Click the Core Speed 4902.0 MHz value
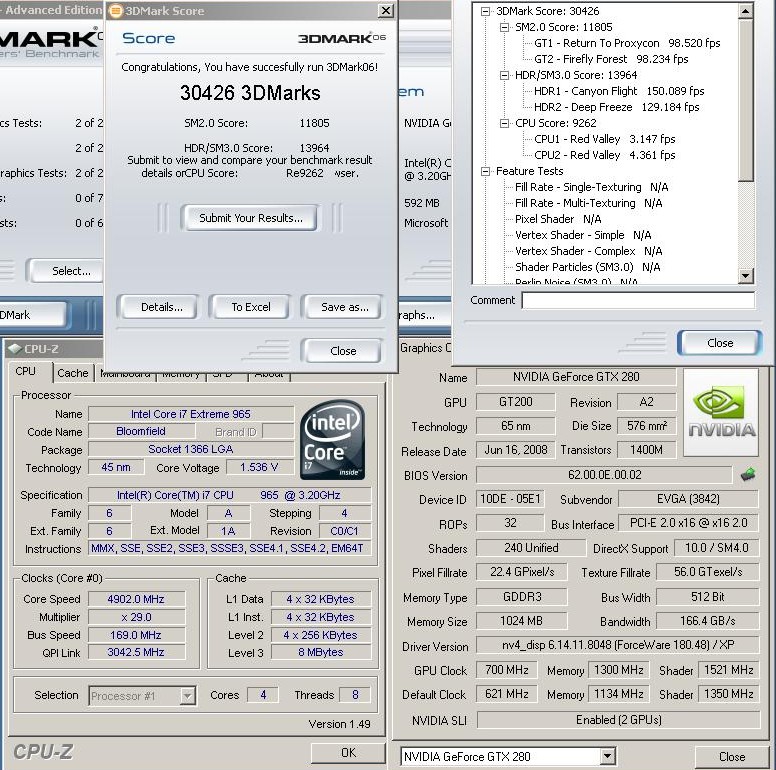Screen dimensions: 776x770 (x=136, y=599)
